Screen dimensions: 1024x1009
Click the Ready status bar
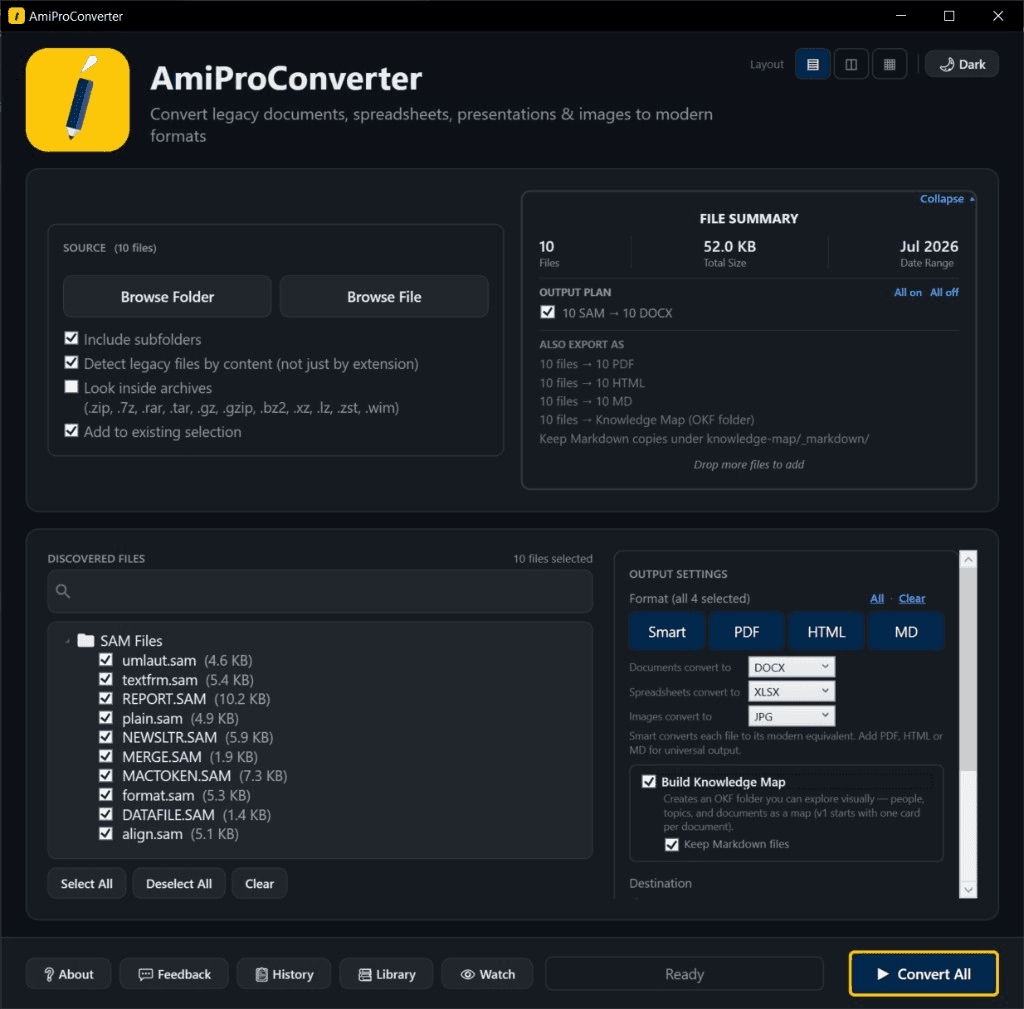(684, 974)
